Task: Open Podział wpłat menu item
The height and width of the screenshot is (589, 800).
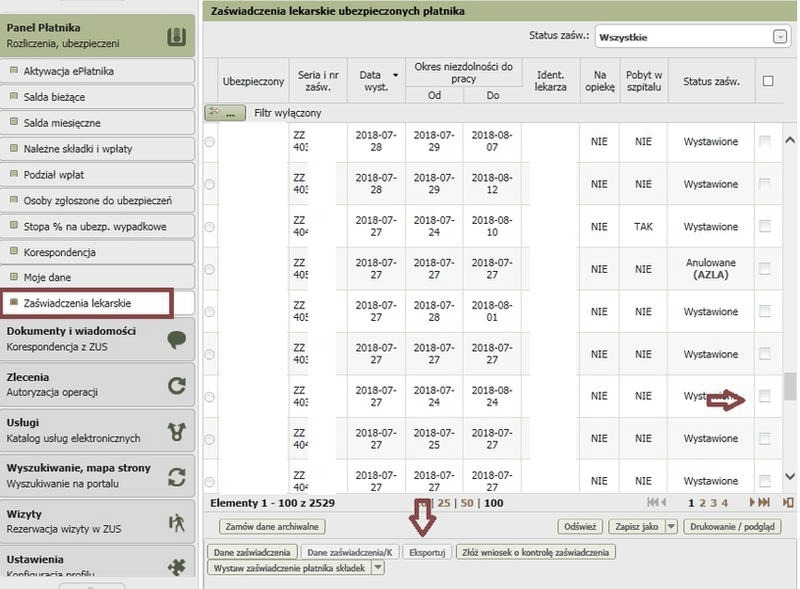Action: tap(97, 175)
